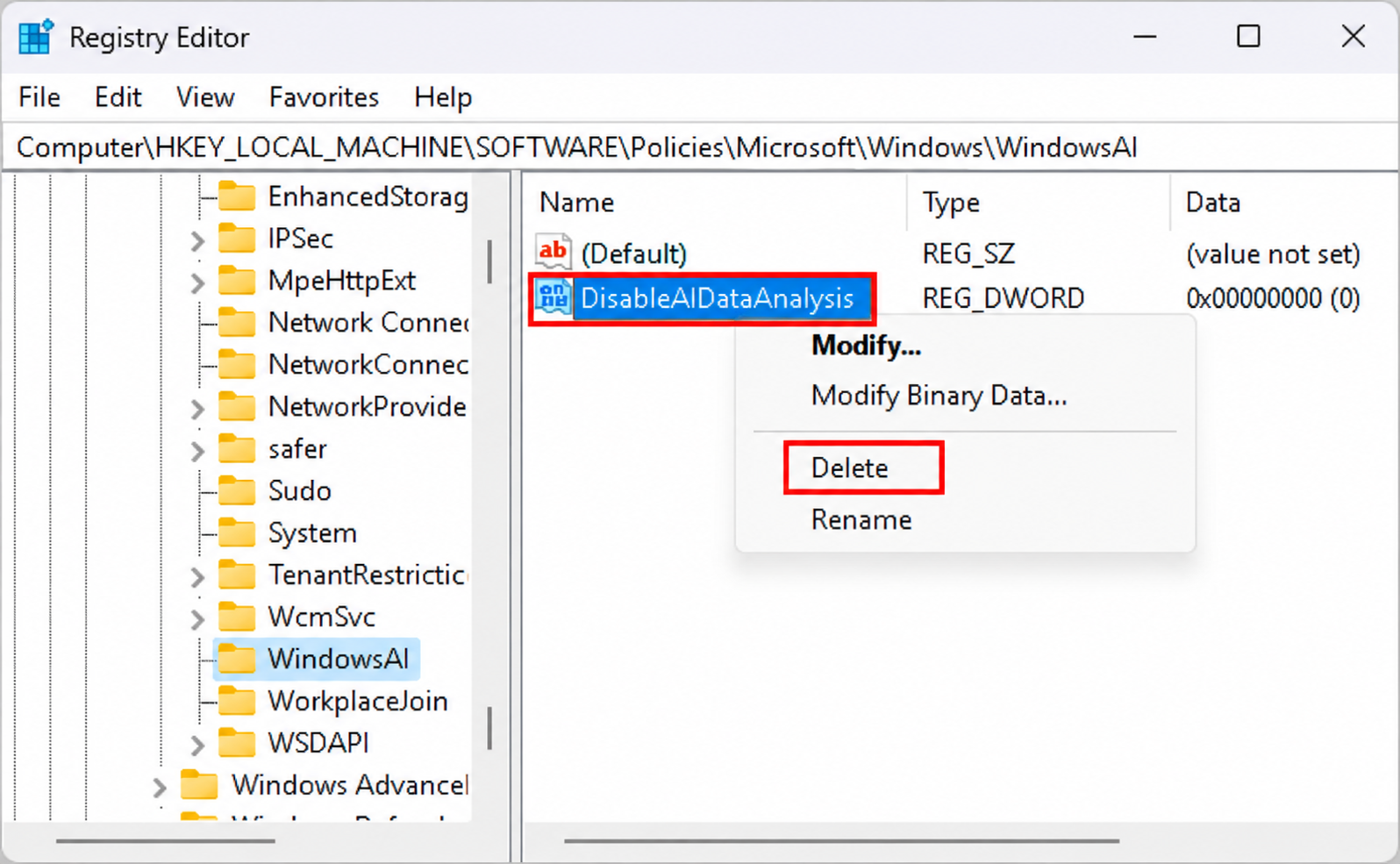This screenshot has width=1400, height=864.
Task: Click the Windows Advanced folder icon
Action: [x=199, y=785]
